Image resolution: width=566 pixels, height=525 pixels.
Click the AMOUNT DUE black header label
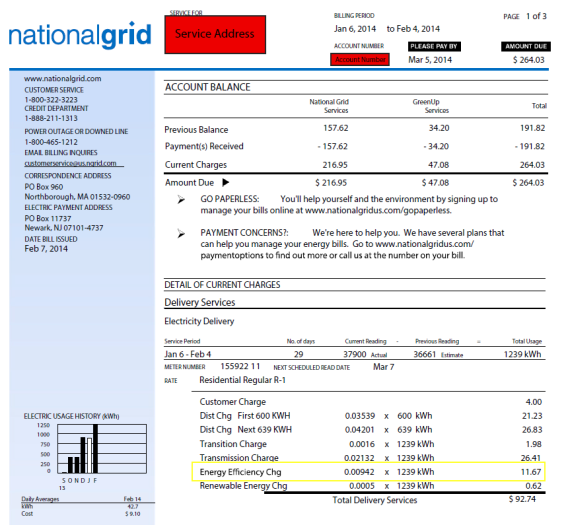tap(526, 46)
